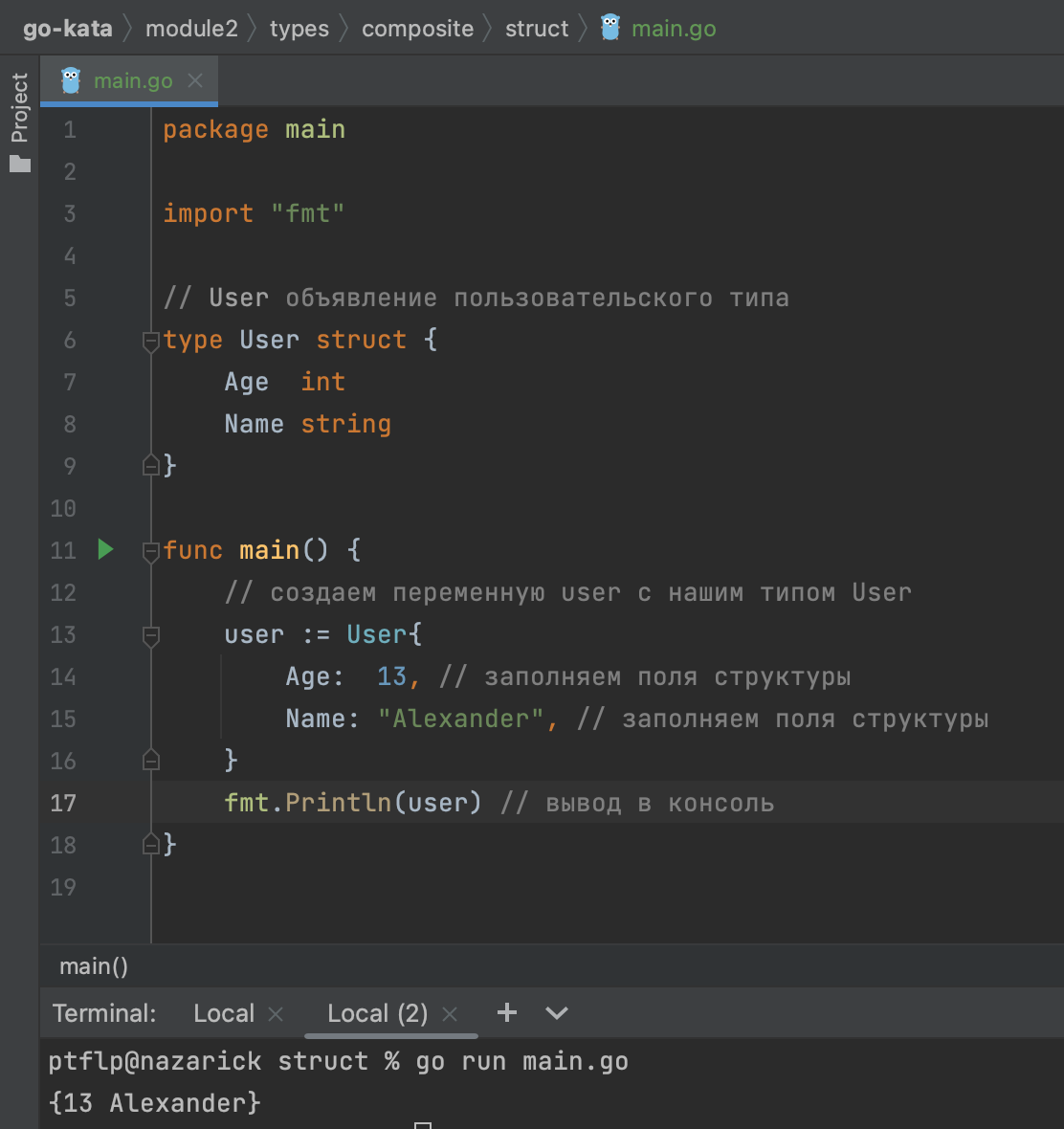This screenshot has height=1129, width=1064.
Task: Open the Project tool window
Action: click(x=20, y=121)
